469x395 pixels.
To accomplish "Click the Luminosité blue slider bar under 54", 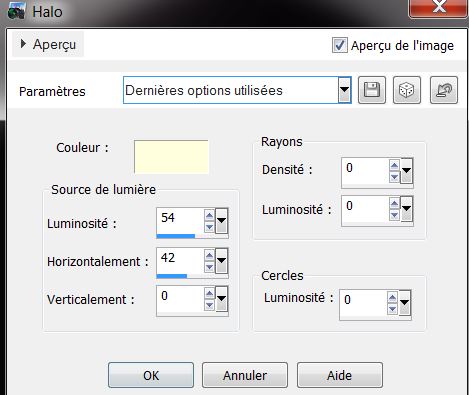I will 176,236.
